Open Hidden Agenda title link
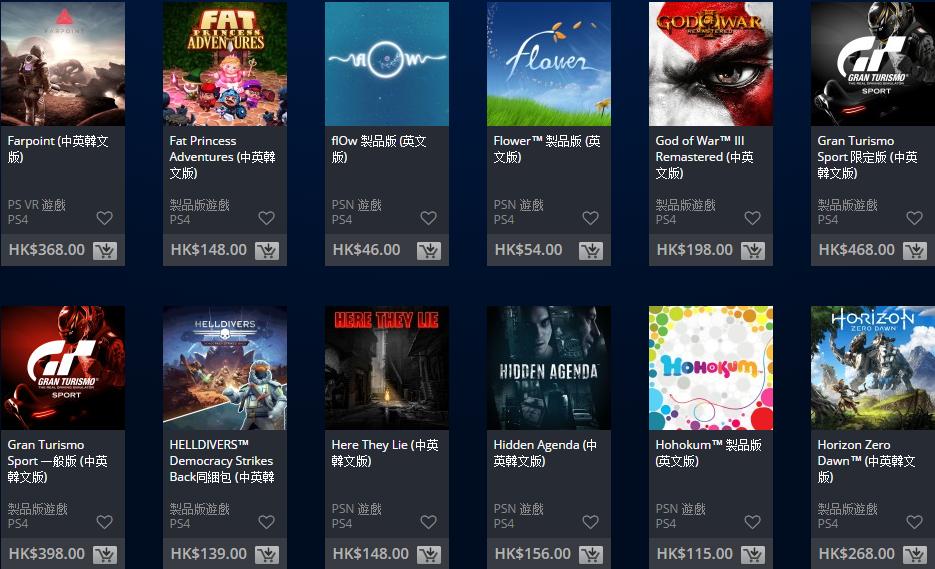 coord(545,453)
